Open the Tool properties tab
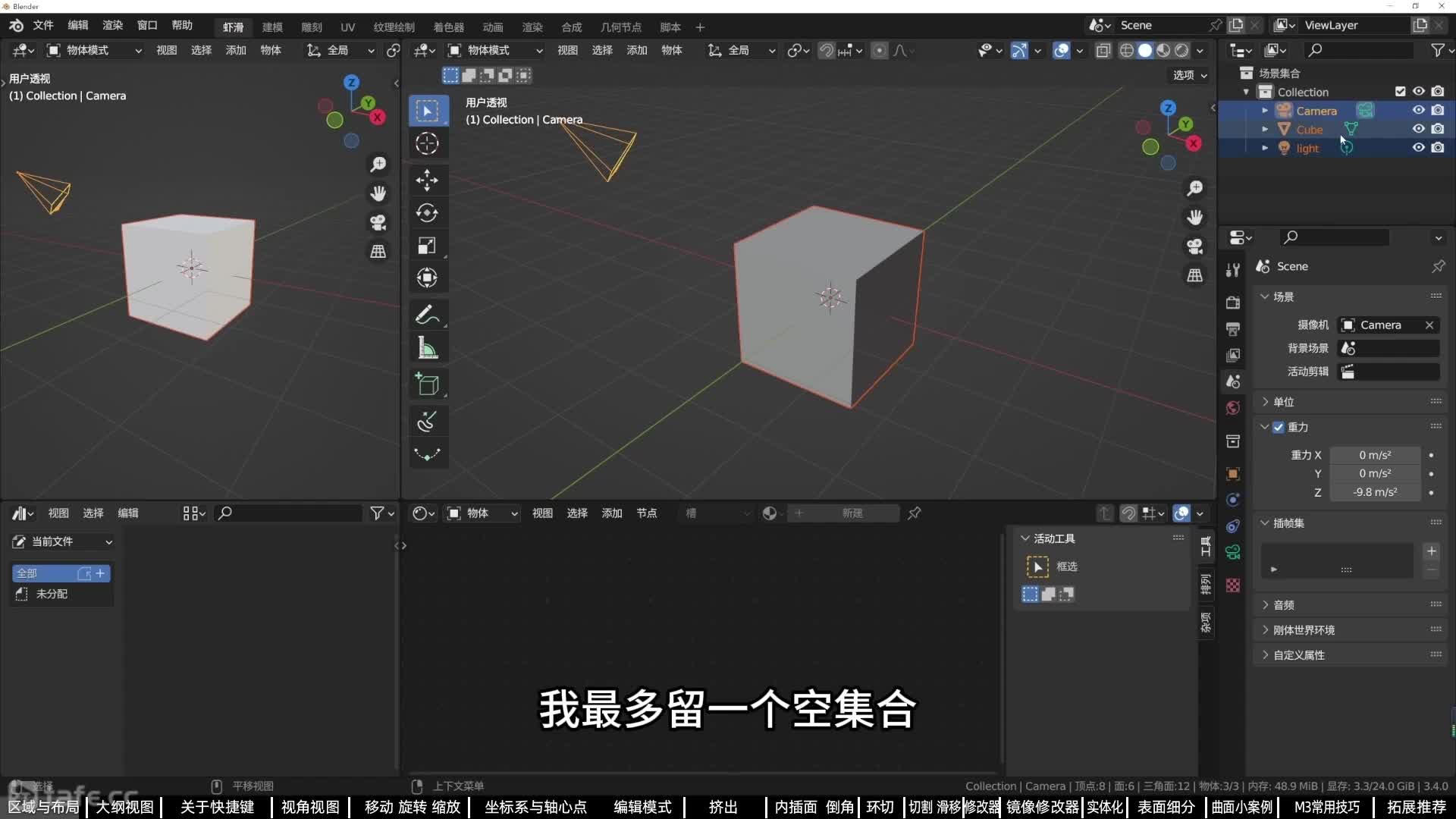The image size is (1456, 819). click(x=1233, y=269)
